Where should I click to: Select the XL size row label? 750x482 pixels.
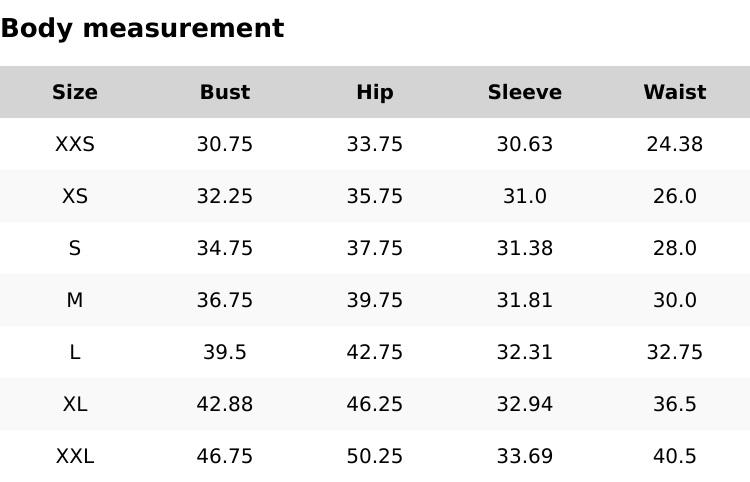[x=75, y=404]
